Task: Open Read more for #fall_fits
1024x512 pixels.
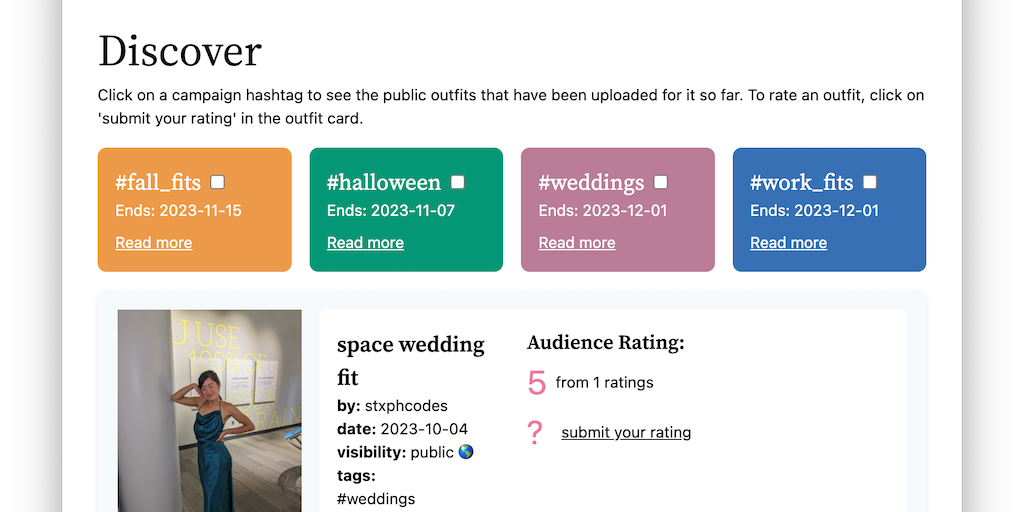Action: pyautogui.click(x=154, y=243)
